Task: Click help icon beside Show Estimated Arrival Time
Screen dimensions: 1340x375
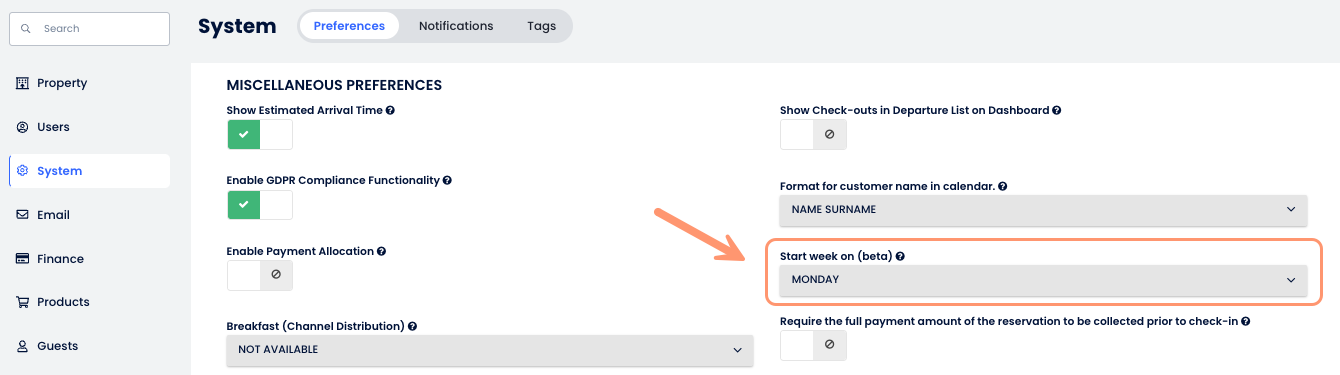Action: 390,110
